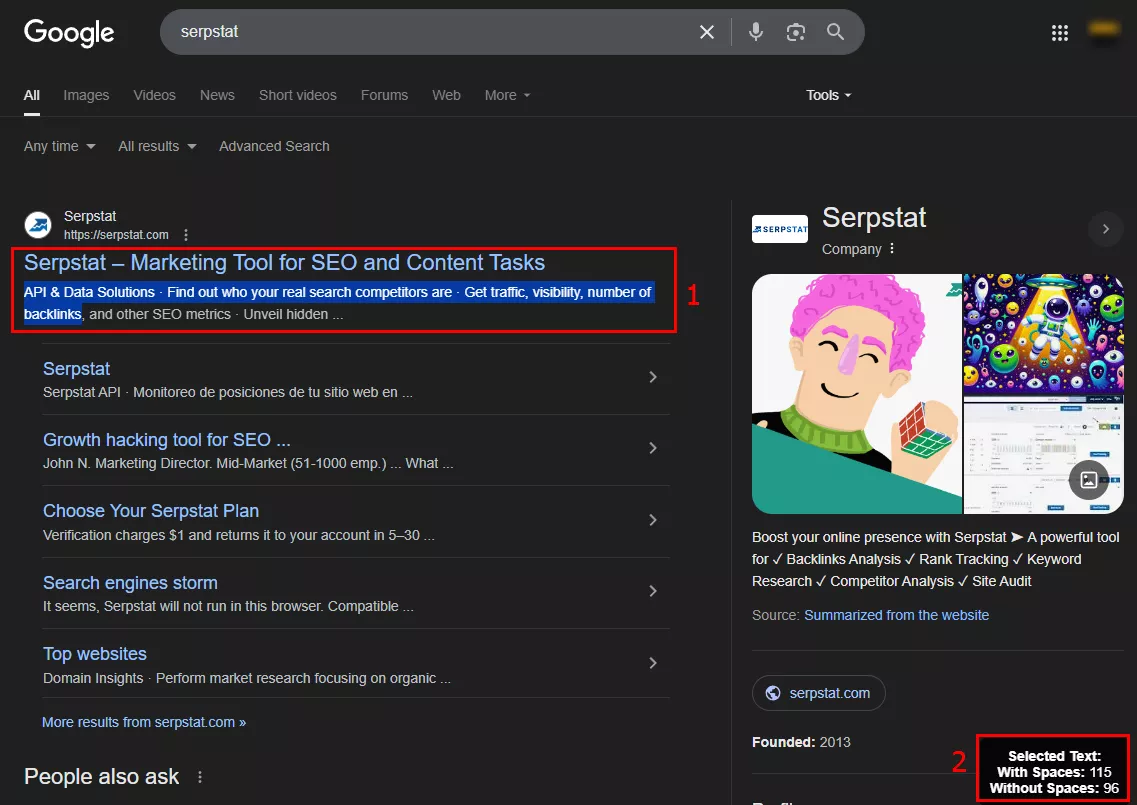1137x805 pixels.
Task: Open the Top websites link
Action: [x=94, y=654]
